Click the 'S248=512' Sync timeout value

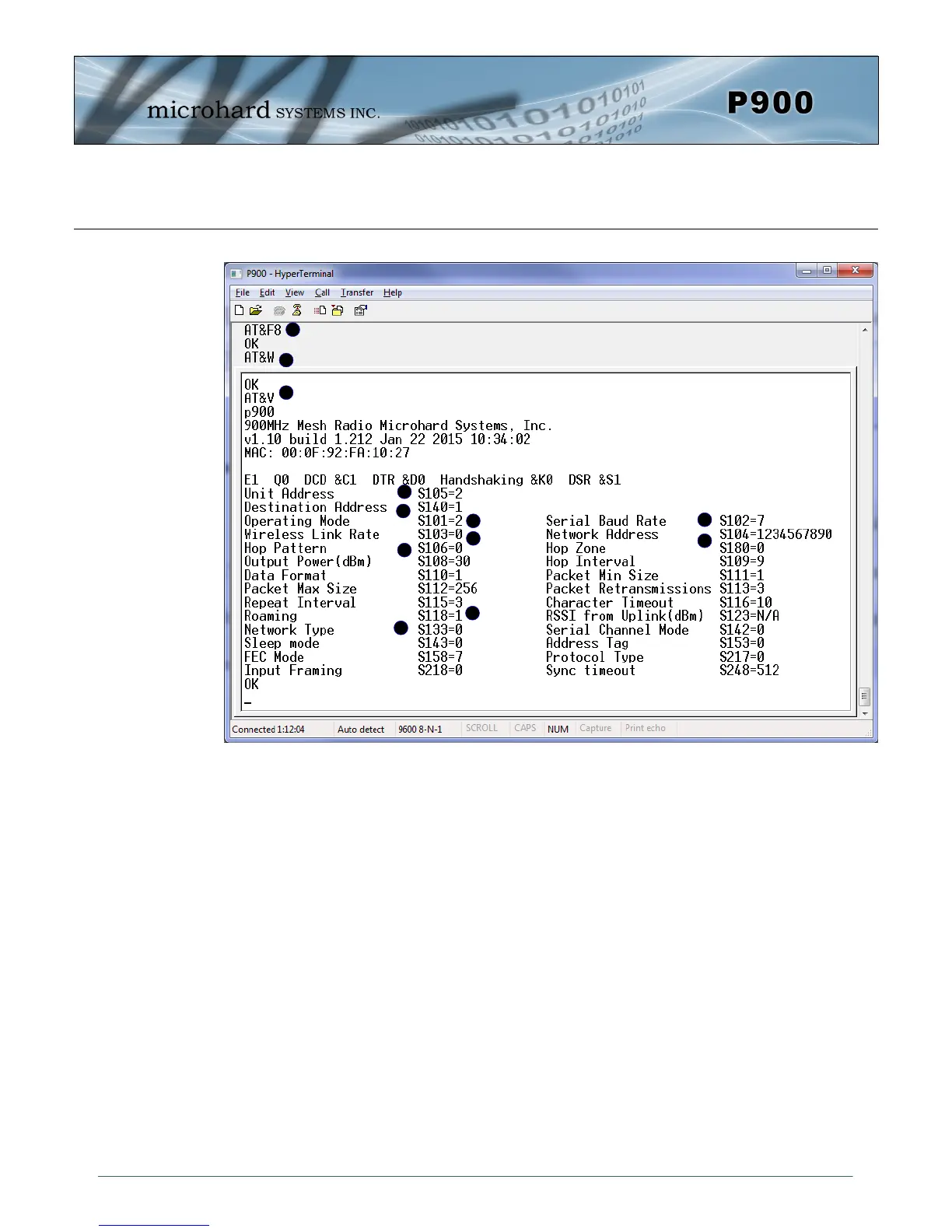750,670
